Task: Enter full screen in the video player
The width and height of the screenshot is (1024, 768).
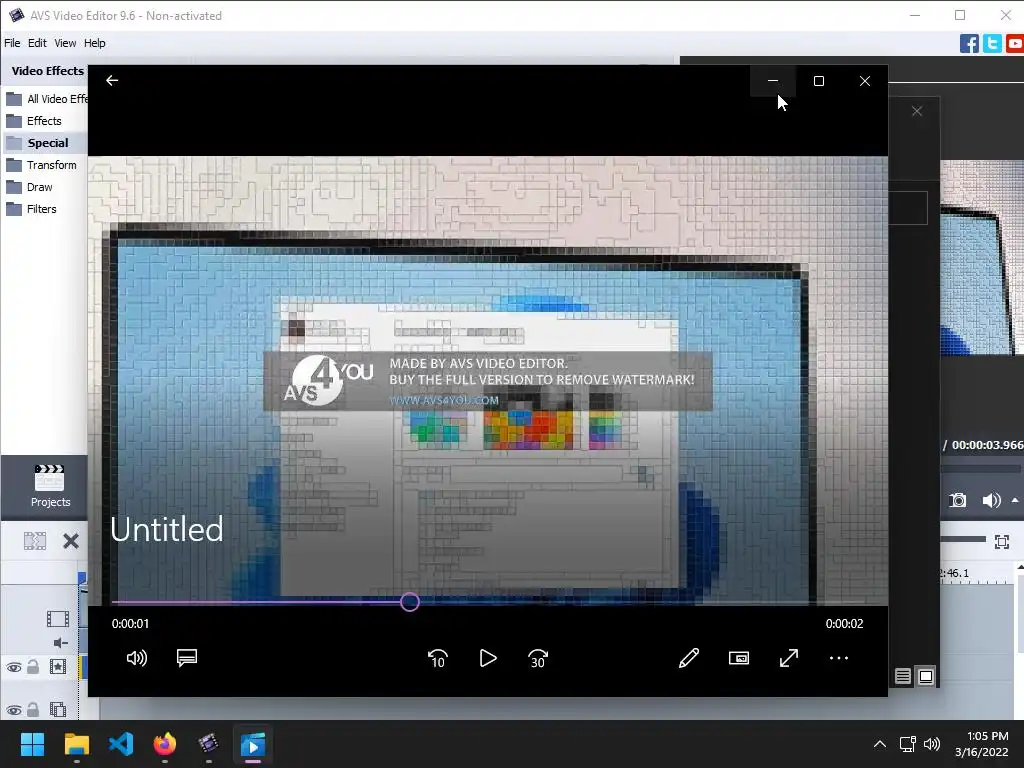Action: pyautogui.click(x=789, y=658)
